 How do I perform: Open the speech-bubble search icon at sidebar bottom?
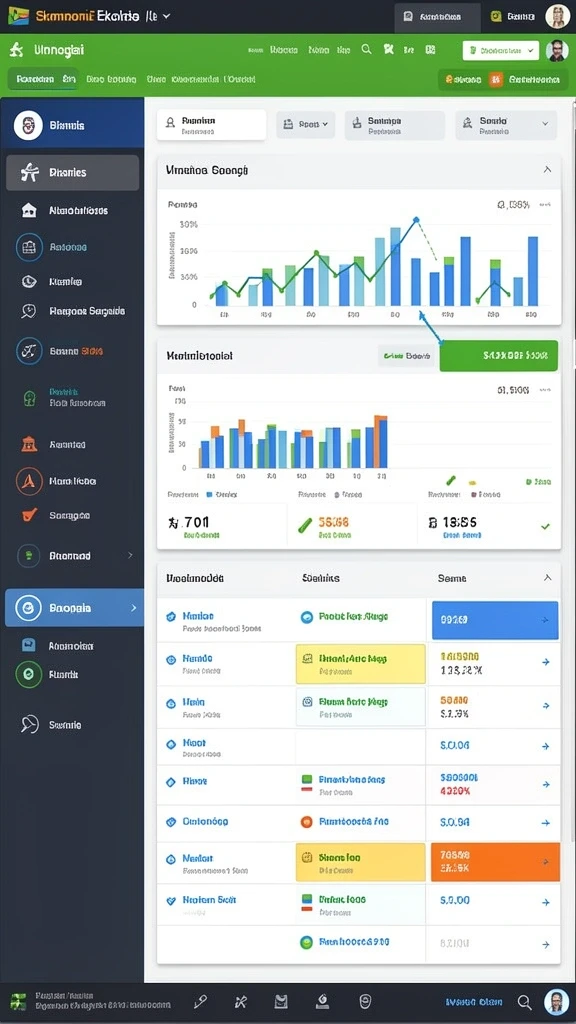tap(29, 724)
